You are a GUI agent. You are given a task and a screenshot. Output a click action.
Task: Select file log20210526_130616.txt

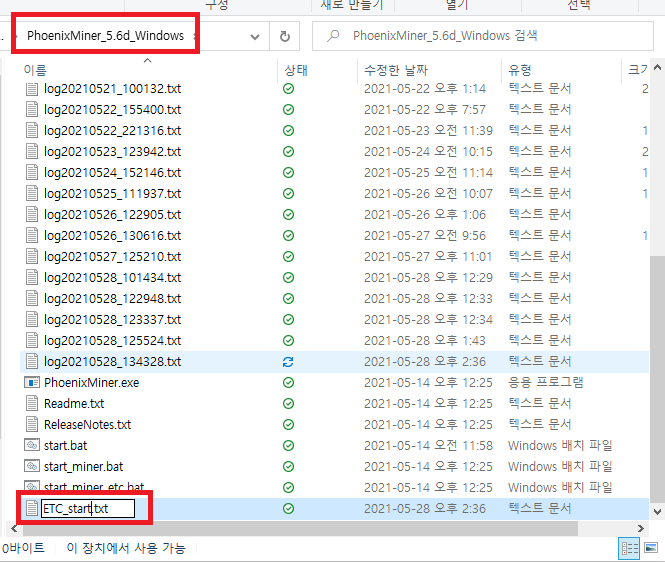pos(112,235)
